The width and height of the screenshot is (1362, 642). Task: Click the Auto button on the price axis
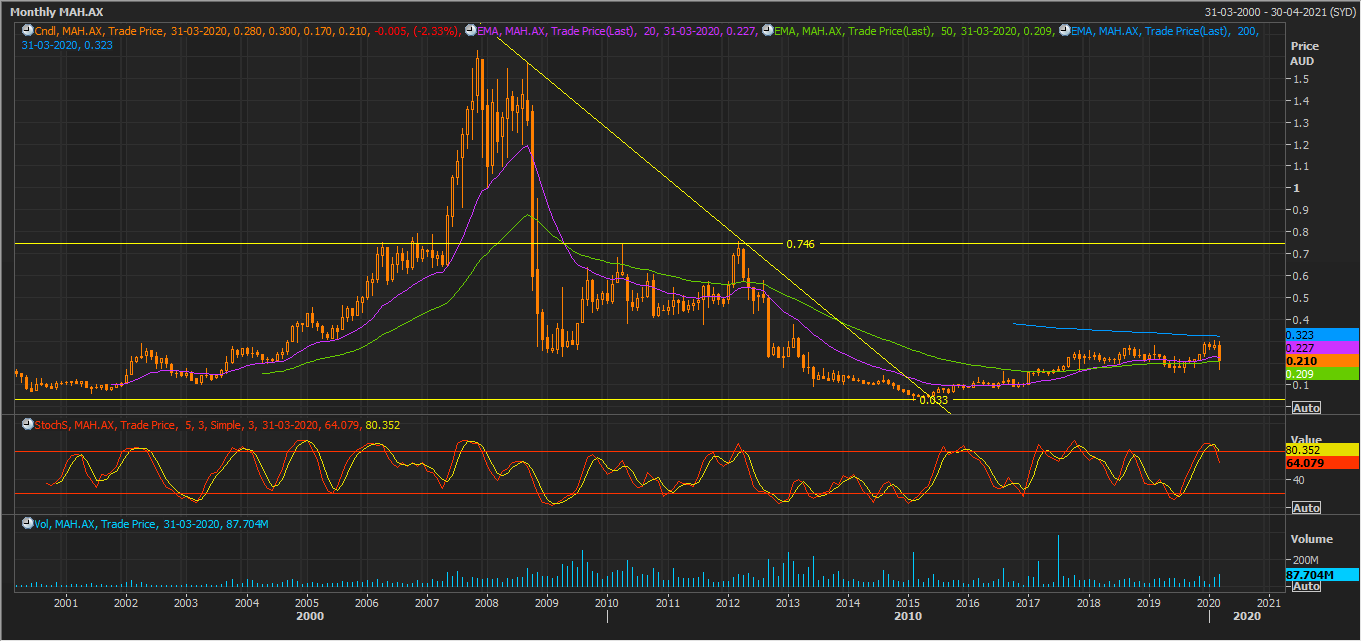coord(1306,408)
